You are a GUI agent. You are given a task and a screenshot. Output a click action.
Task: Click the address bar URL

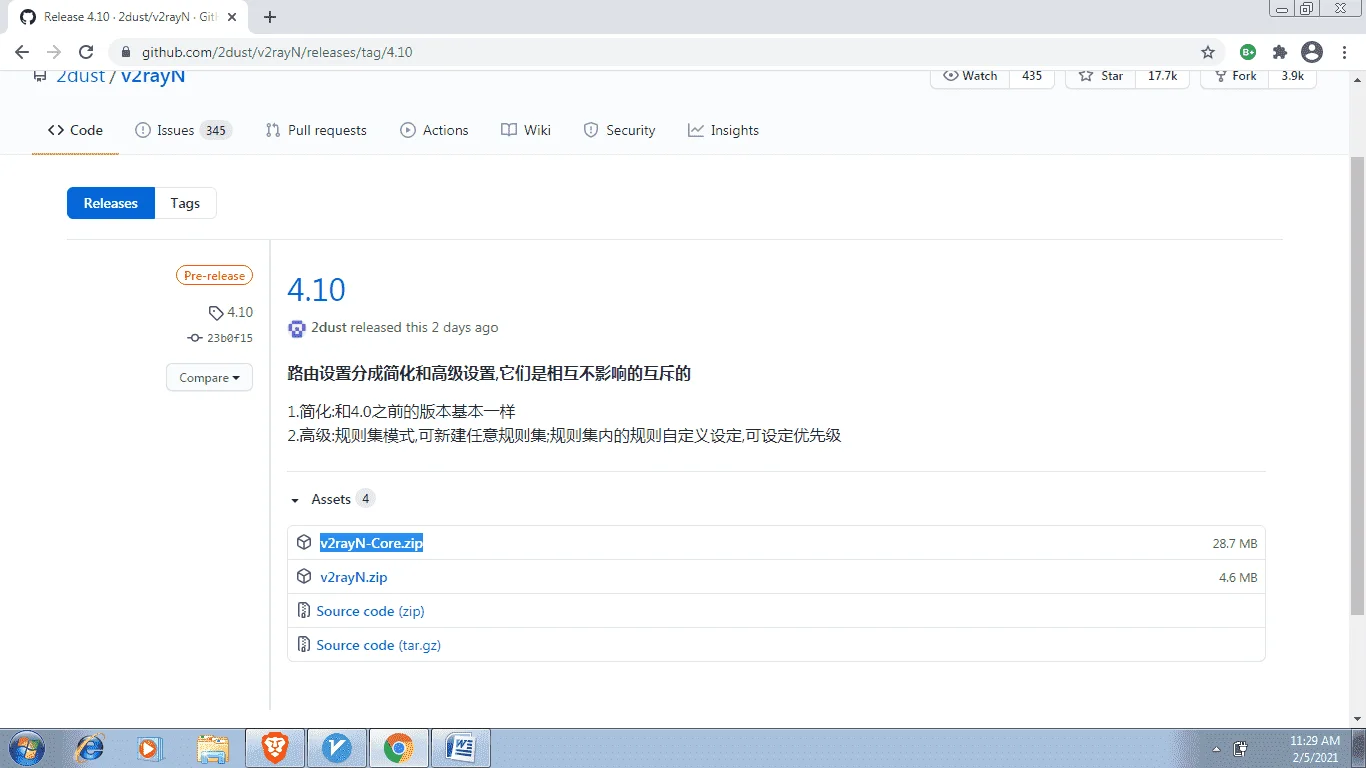pyautogui.click(x=277, y=52)
